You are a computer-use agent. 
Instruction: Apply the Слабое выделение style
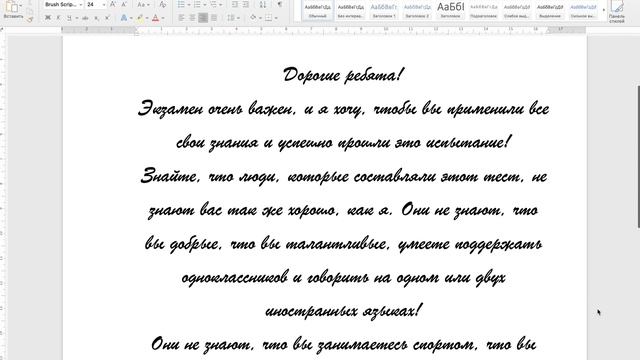point(516,11)
